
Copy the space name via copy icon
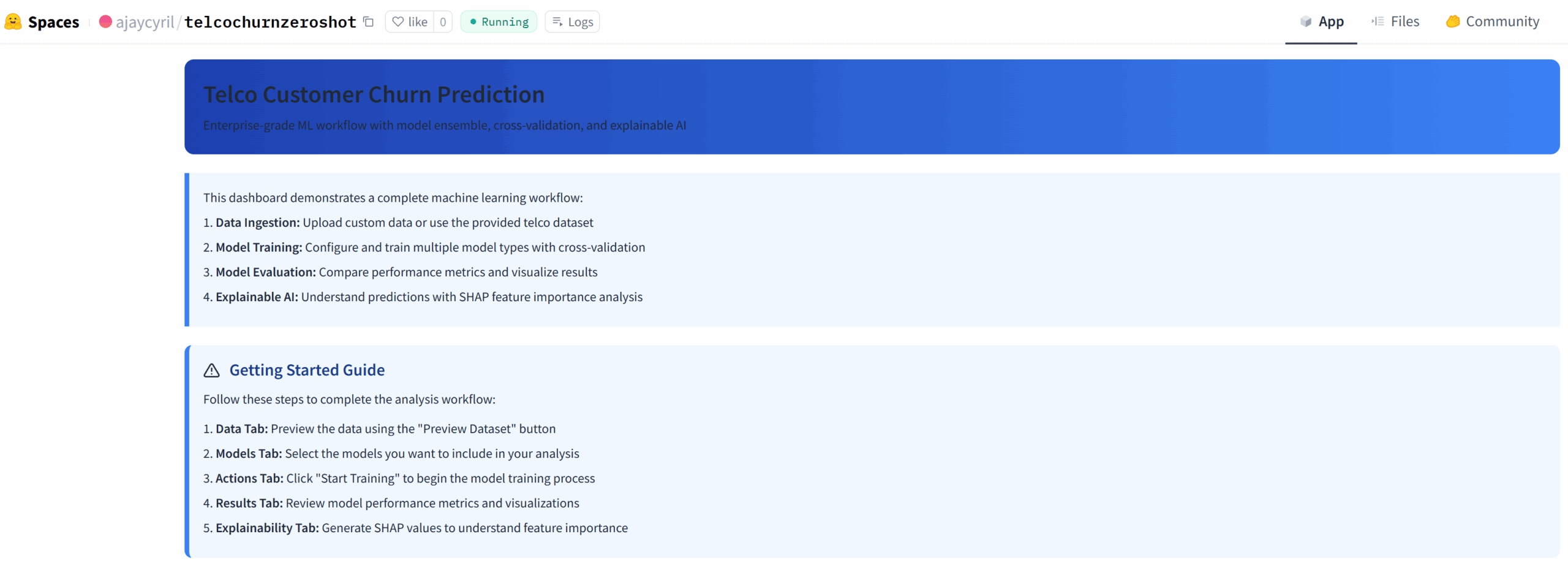point(368,21)
